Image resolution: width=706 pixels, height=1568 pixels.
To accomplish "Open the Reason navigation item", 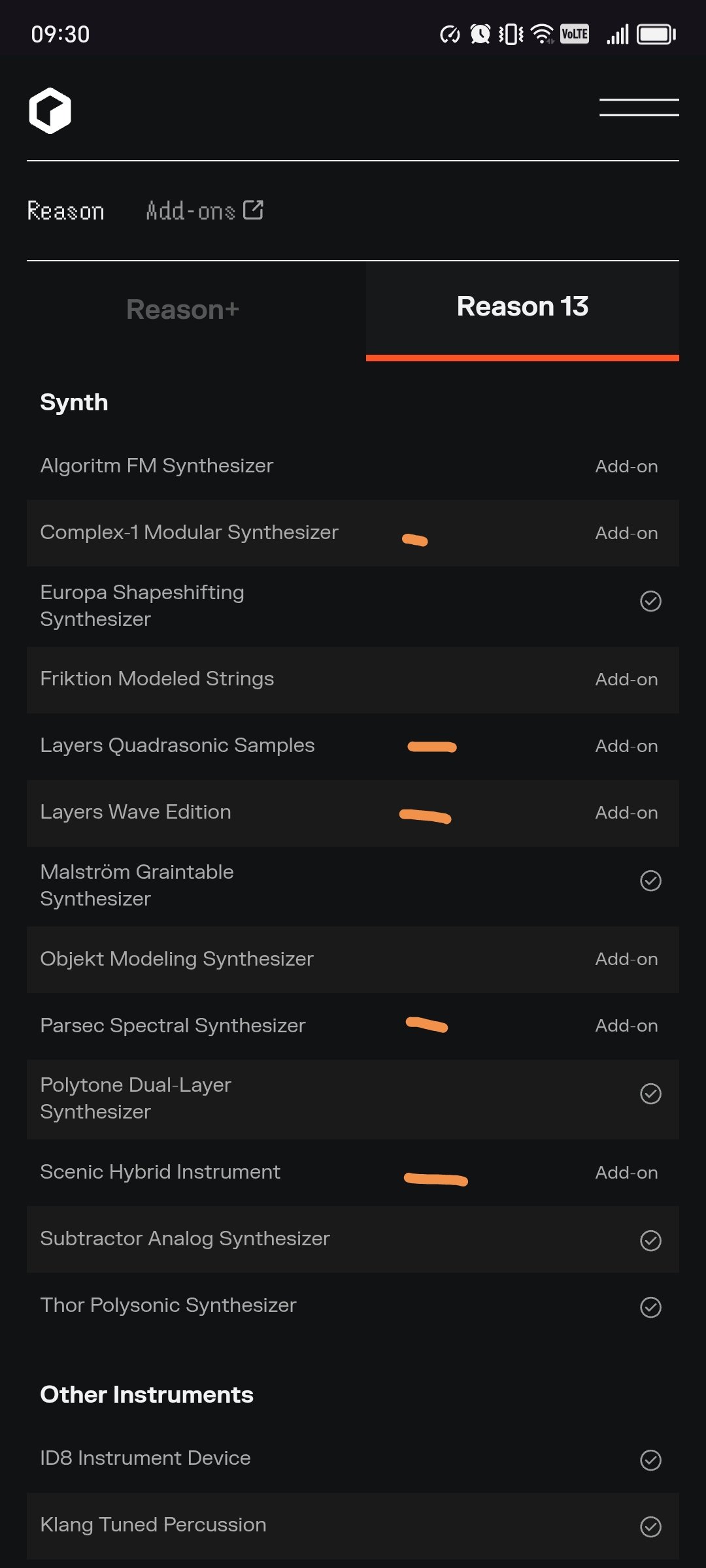I will [66, 211].
